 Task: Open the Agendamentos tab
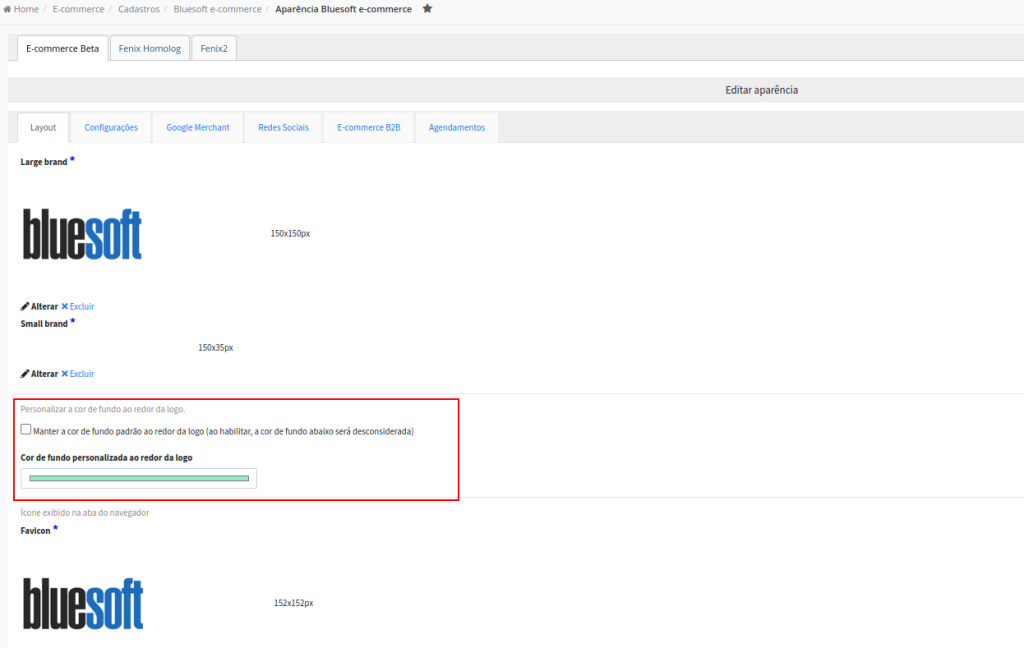457,128
